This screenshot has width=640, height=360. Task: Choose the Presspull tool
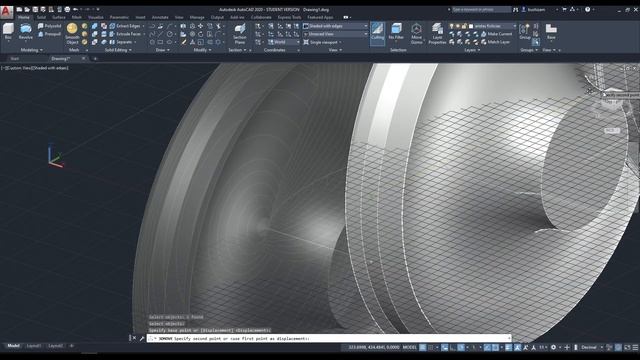coord(49,34)
